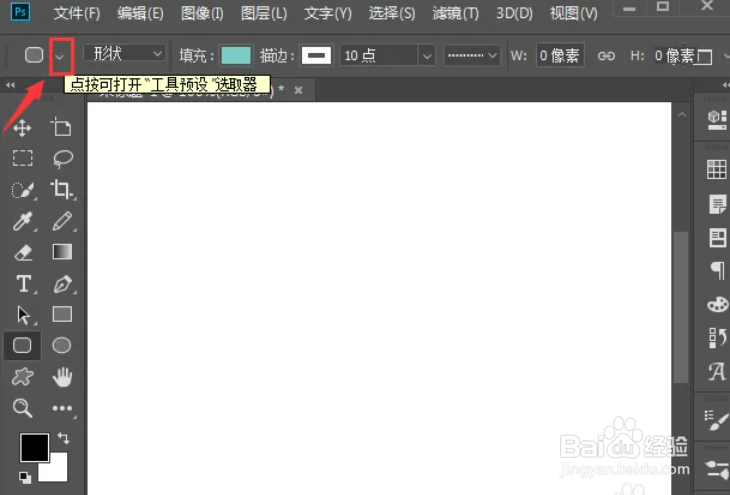Open the 视图(V) menu
730x495 pixels.
[x=573, y=14]
